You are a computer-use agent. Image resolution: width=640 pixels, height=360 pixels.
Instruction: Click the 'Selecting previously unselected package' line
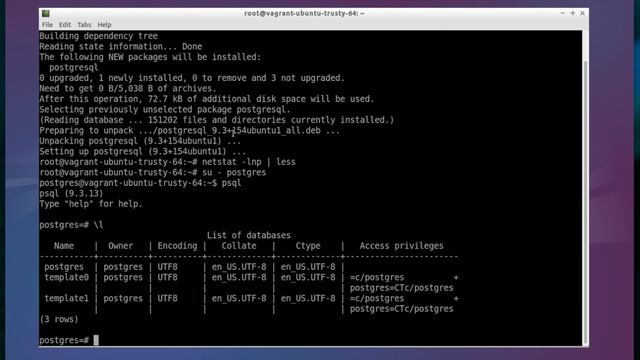click(x=165, y=109)
